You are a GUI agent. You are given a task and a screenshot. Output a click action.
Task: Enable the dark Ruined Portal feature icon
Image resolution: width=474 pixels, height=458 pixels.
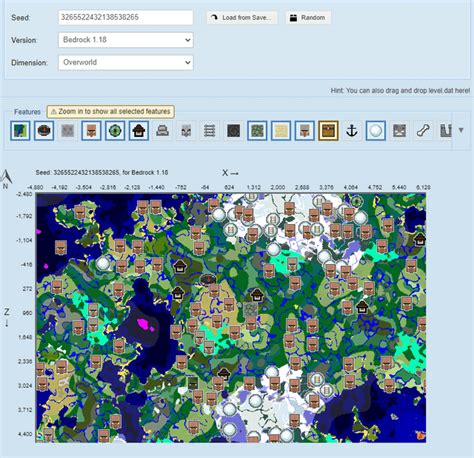coord(233,130)
